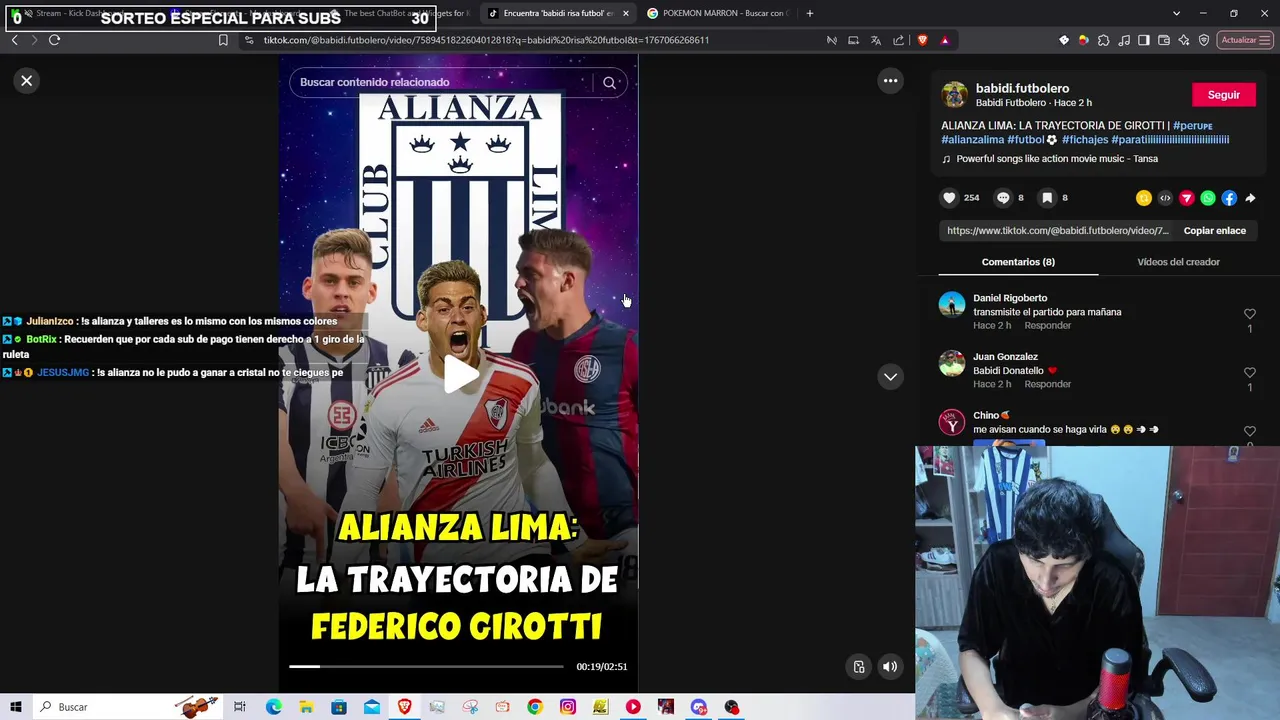Open the 'Powerful songs like action movie music' sound
This screenshot has height=720, width=1280.
(x=1056, y=159)
